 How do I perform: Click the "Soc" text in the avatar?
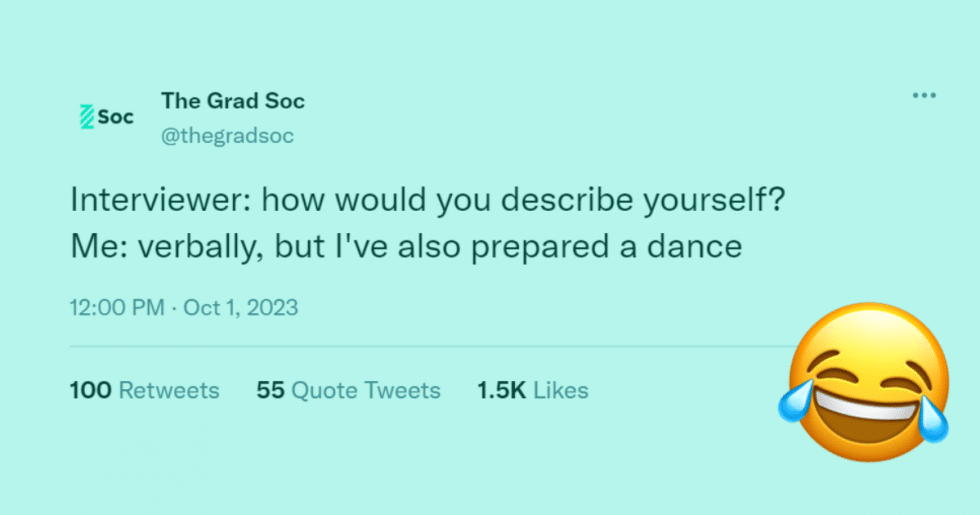115,117
